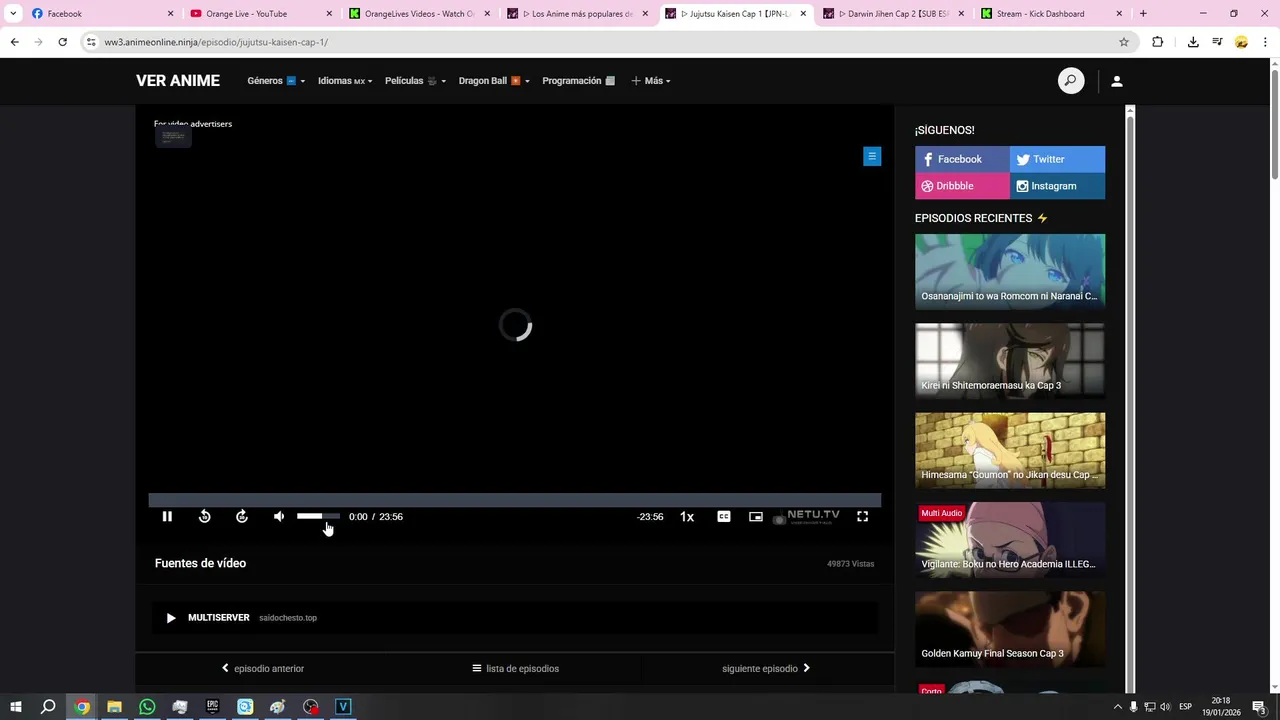Open a new browser tab
The image size is (1280, 720).
[x=1143, y=14]
